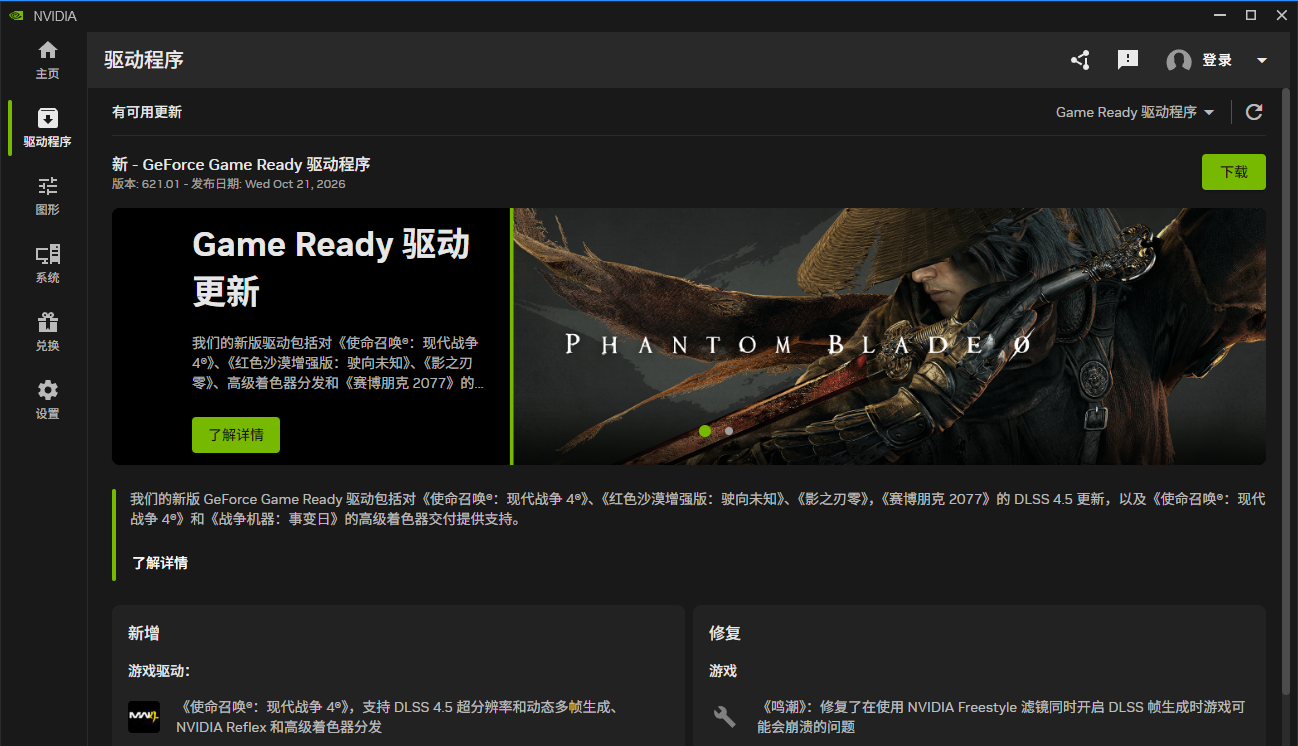The height and width of the screenshot is (746, 1298).
Task: Click the 修复 section heading
Action: 725,633
